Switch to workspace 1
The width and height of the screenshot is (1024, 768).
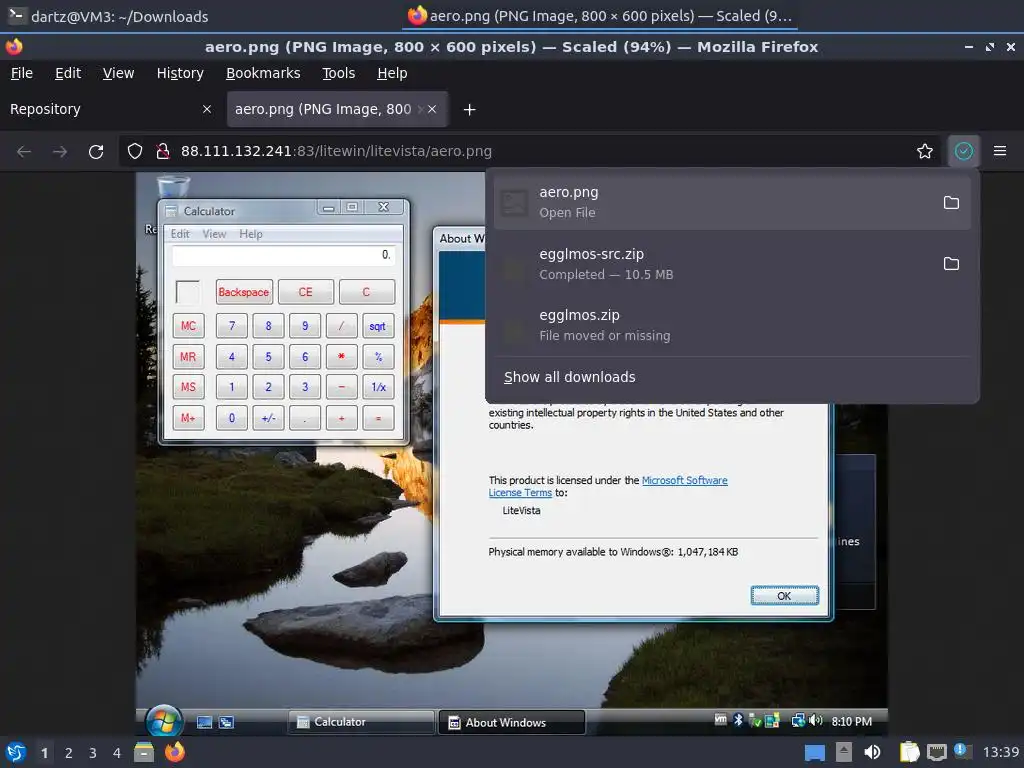click(44, 753)
